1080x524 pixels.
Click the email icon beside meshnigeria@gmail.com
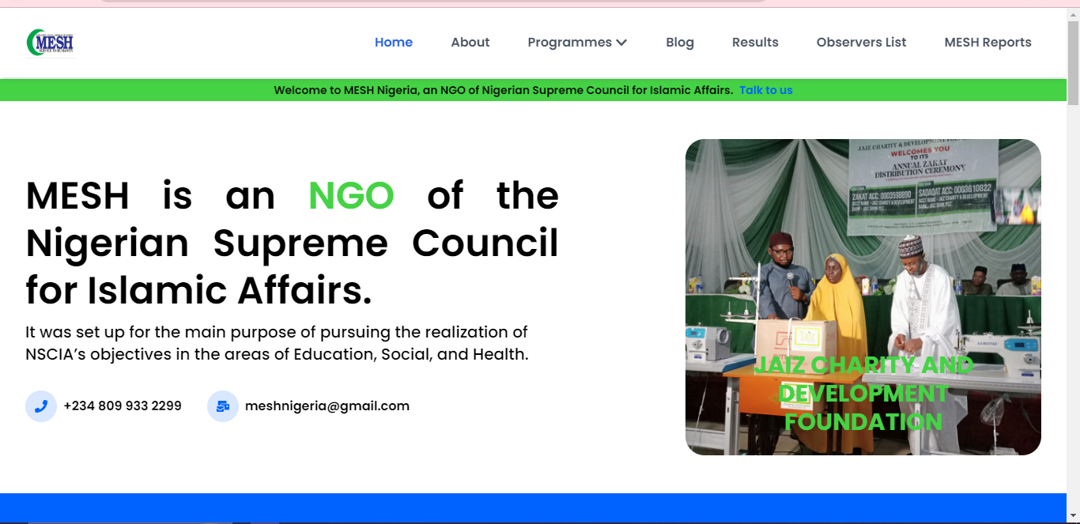(x=222, y=406)
